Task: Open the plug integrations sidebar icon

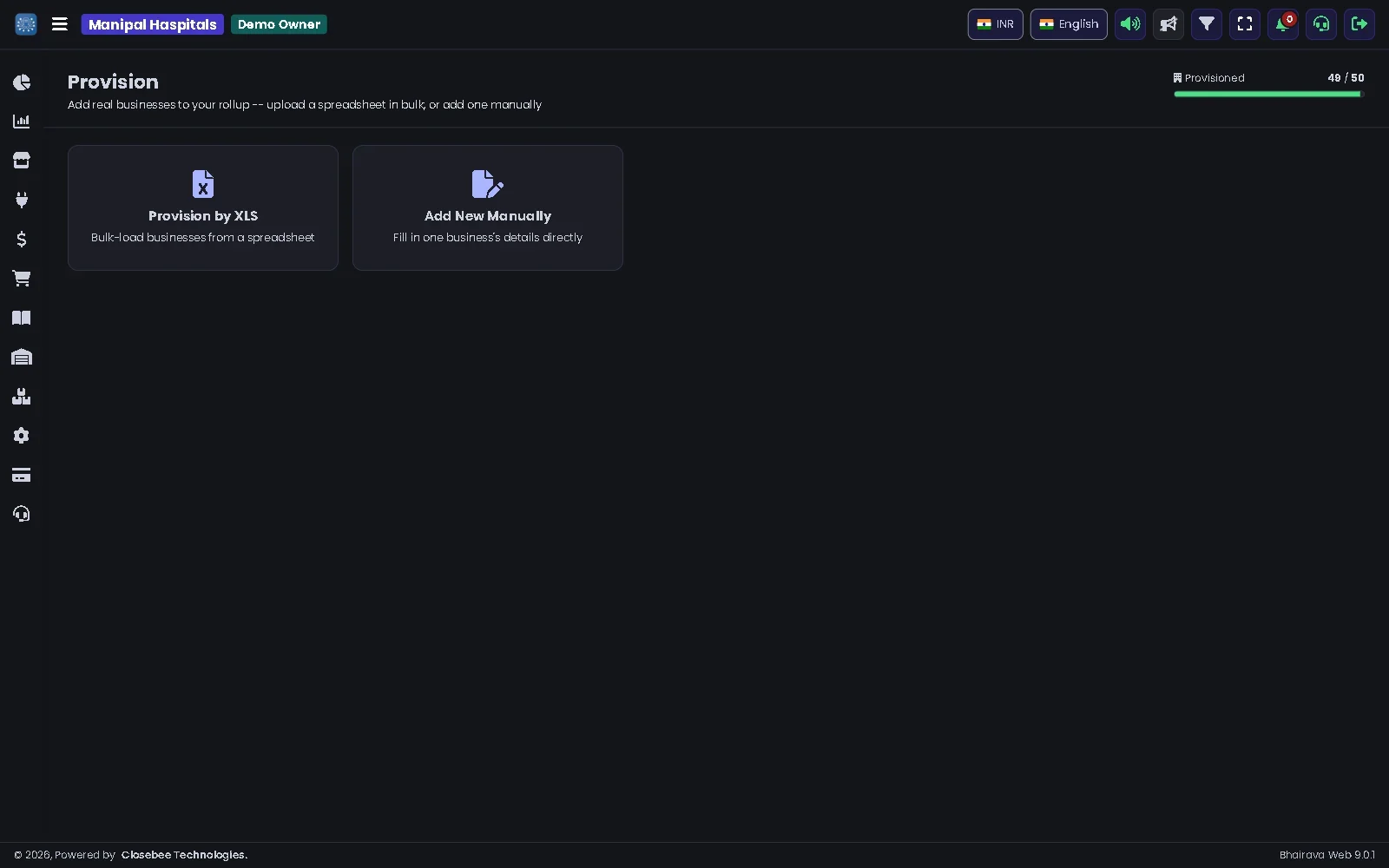Action: point(22,200)
